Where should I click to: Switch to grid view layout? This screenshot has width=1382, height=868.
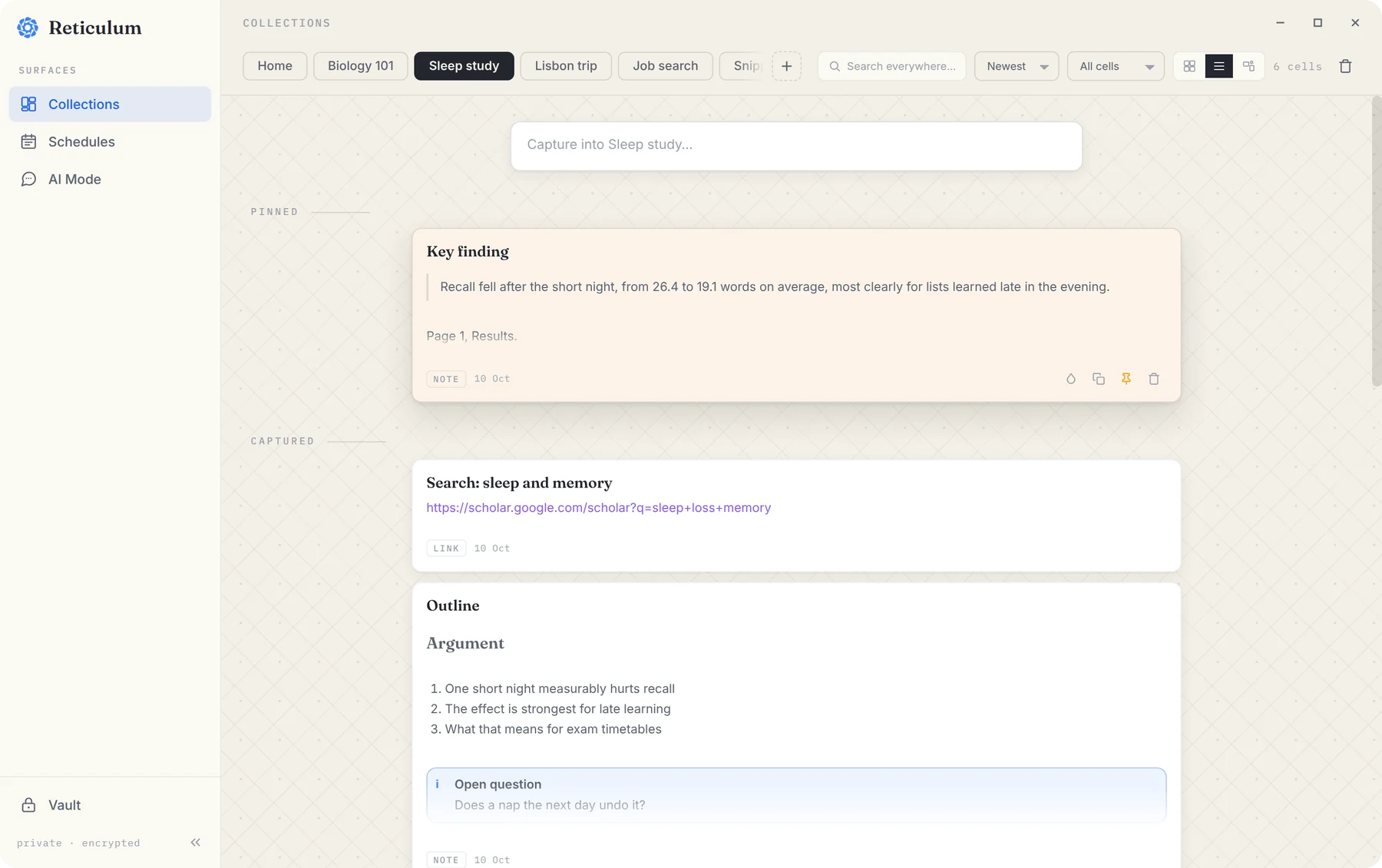[1189, 66]
